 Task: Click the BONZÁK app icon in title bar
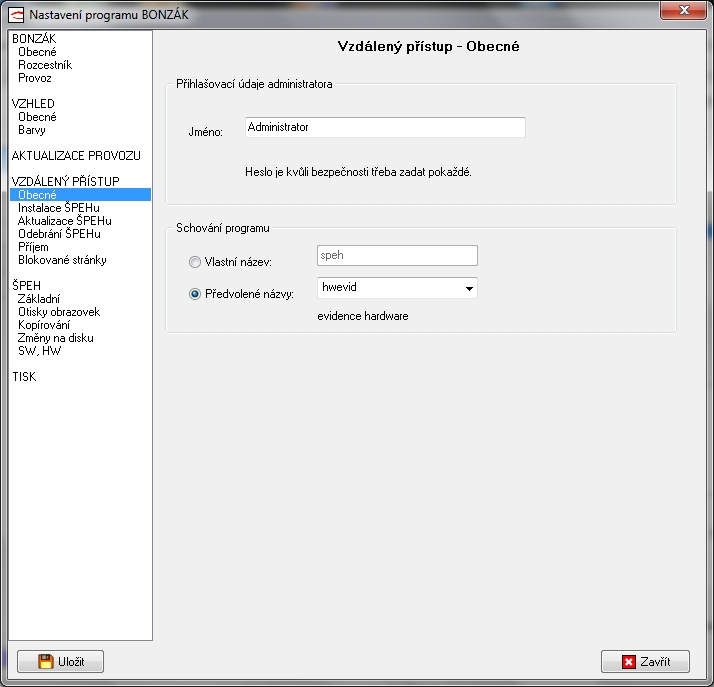click(x=16, y=15)
